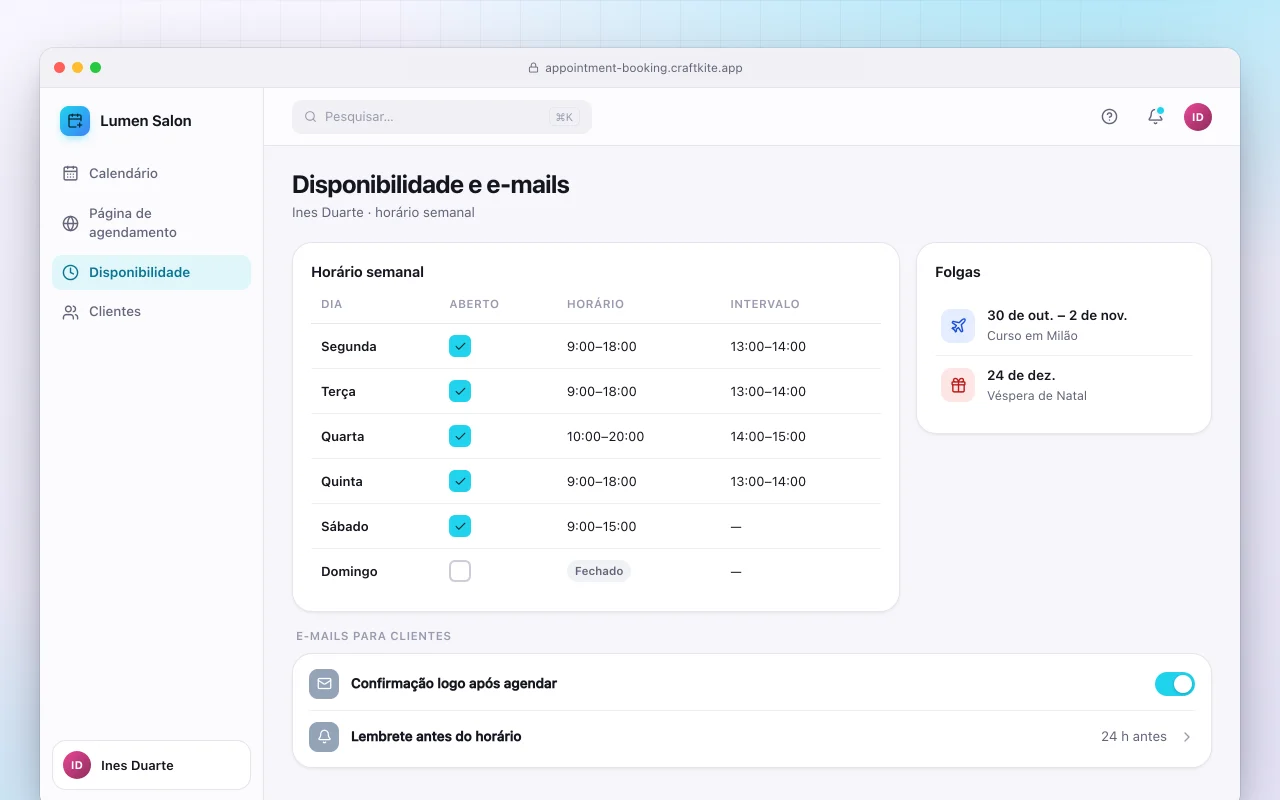Viewport: 1280px width, 800px height.
Task: Click the clock icon beside Disponibilidade
Action: (70, 272)
